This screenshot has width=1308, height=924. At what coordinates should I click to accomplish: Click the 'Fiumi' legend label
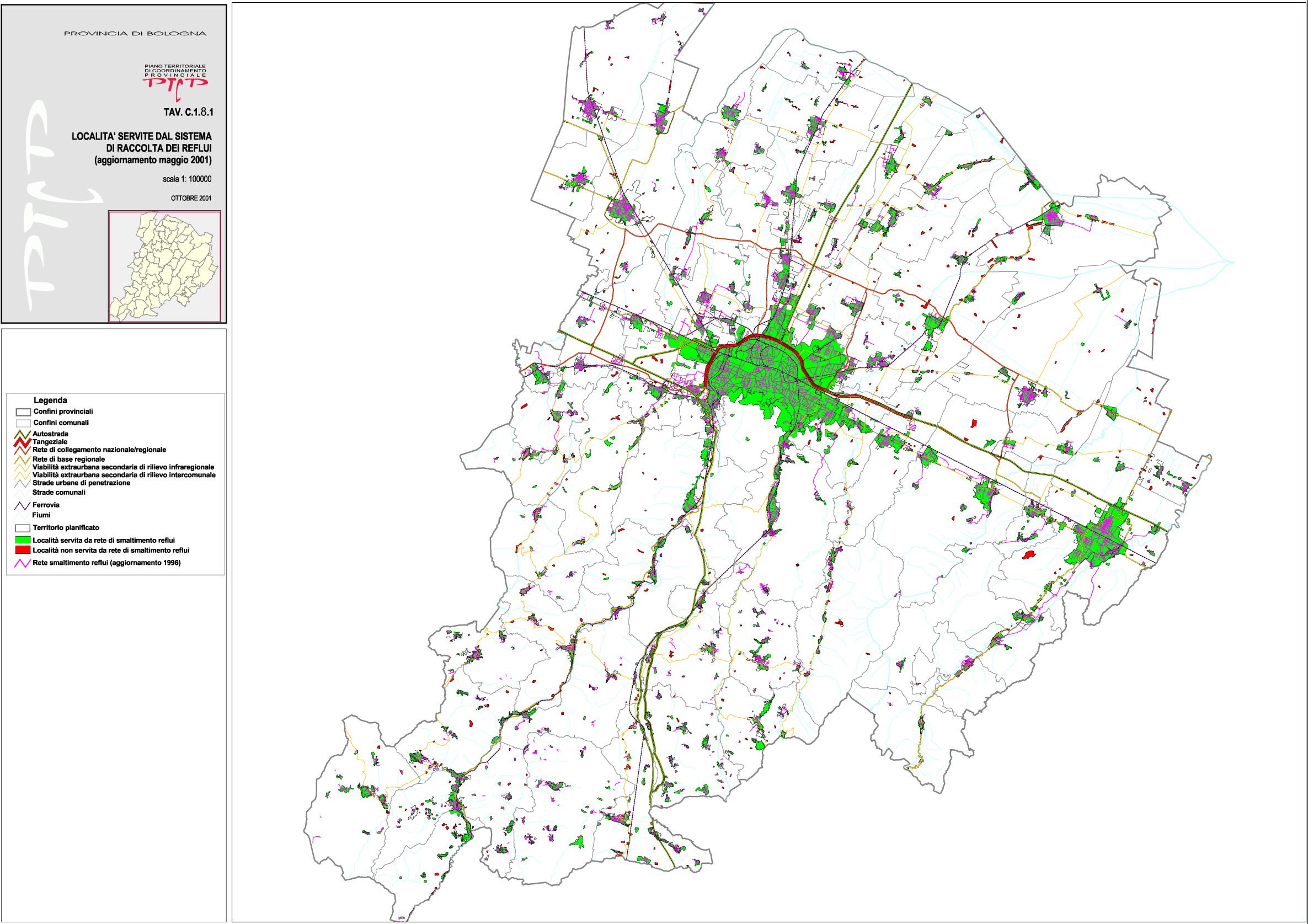pyautogui.click(x=41, y=515)
